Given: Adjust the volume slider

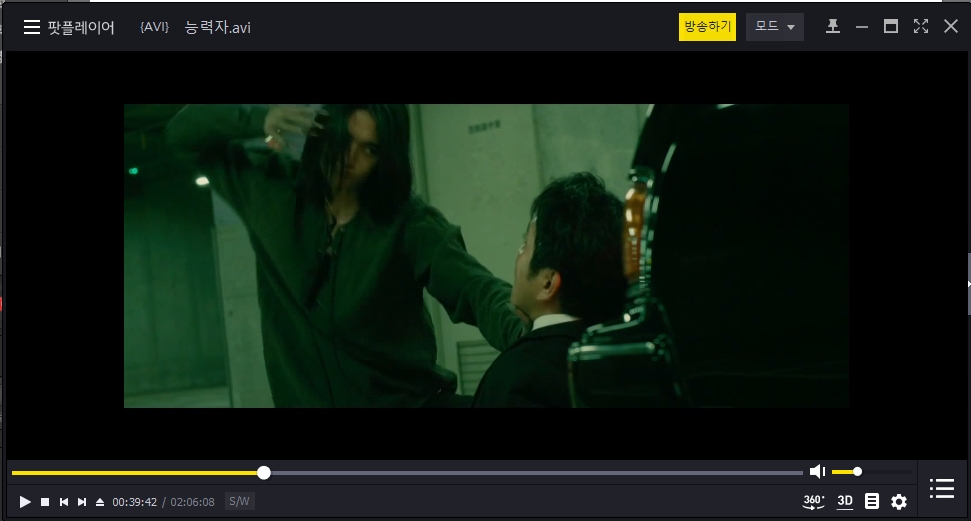Looking at the screenshot, I should pyautogui.click(x=857, y=472).
